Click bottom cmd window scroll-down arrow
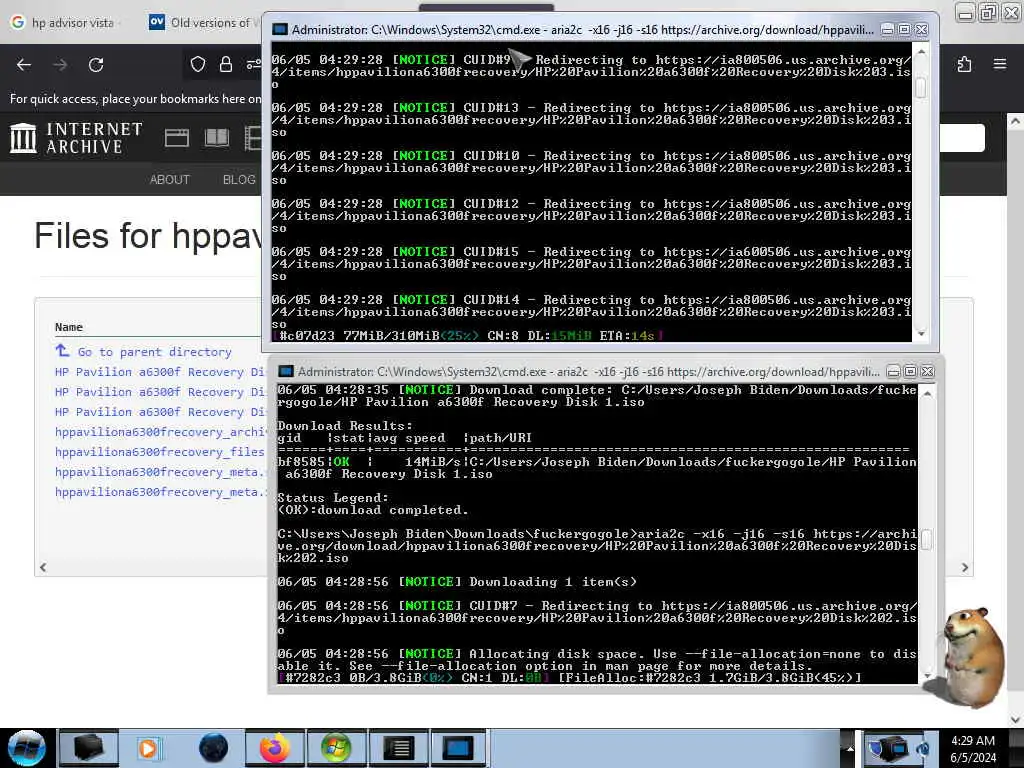 [927, 675]
